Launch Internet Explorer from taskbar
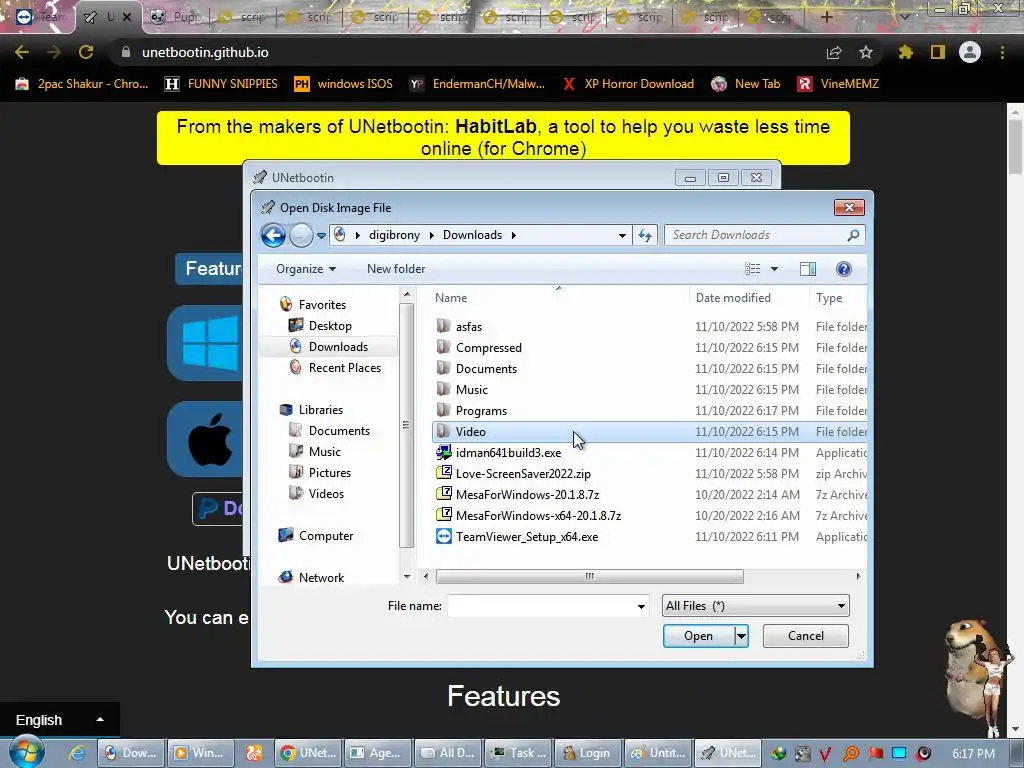This screenshot has width=1024, height=768. pos(77,753)
